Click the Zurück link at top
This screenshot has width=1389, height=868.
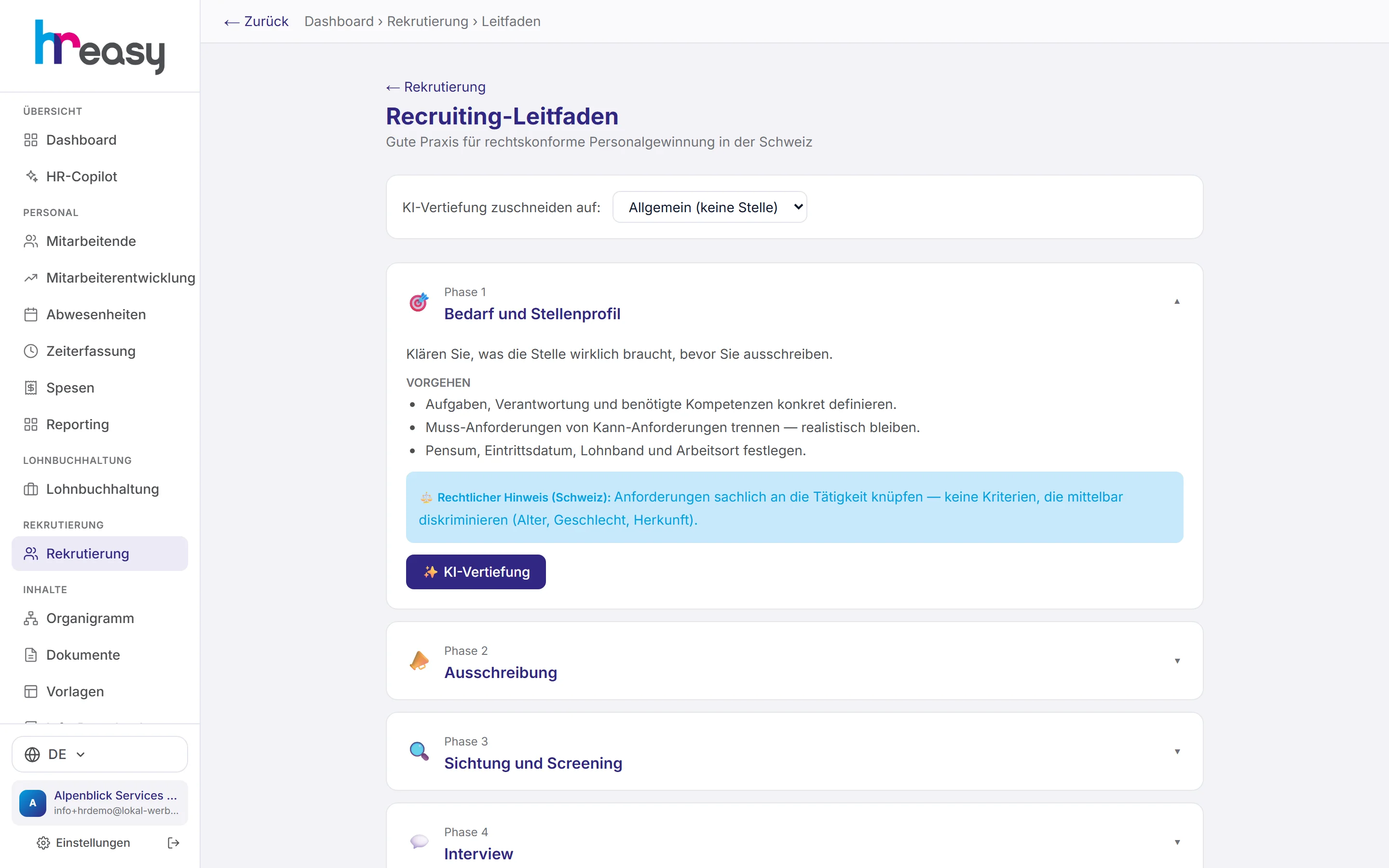[x=256, y=21]
